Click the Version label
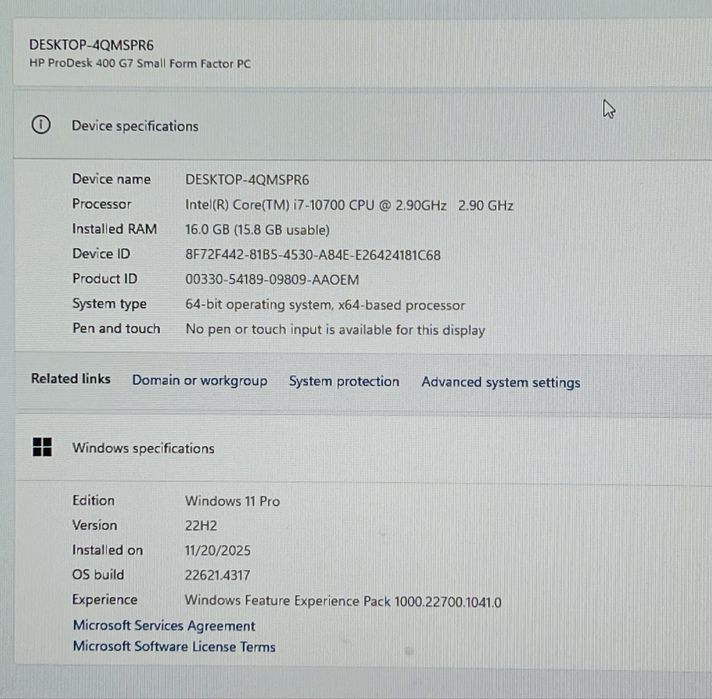 pyautogui.click(x=95, y=525)
